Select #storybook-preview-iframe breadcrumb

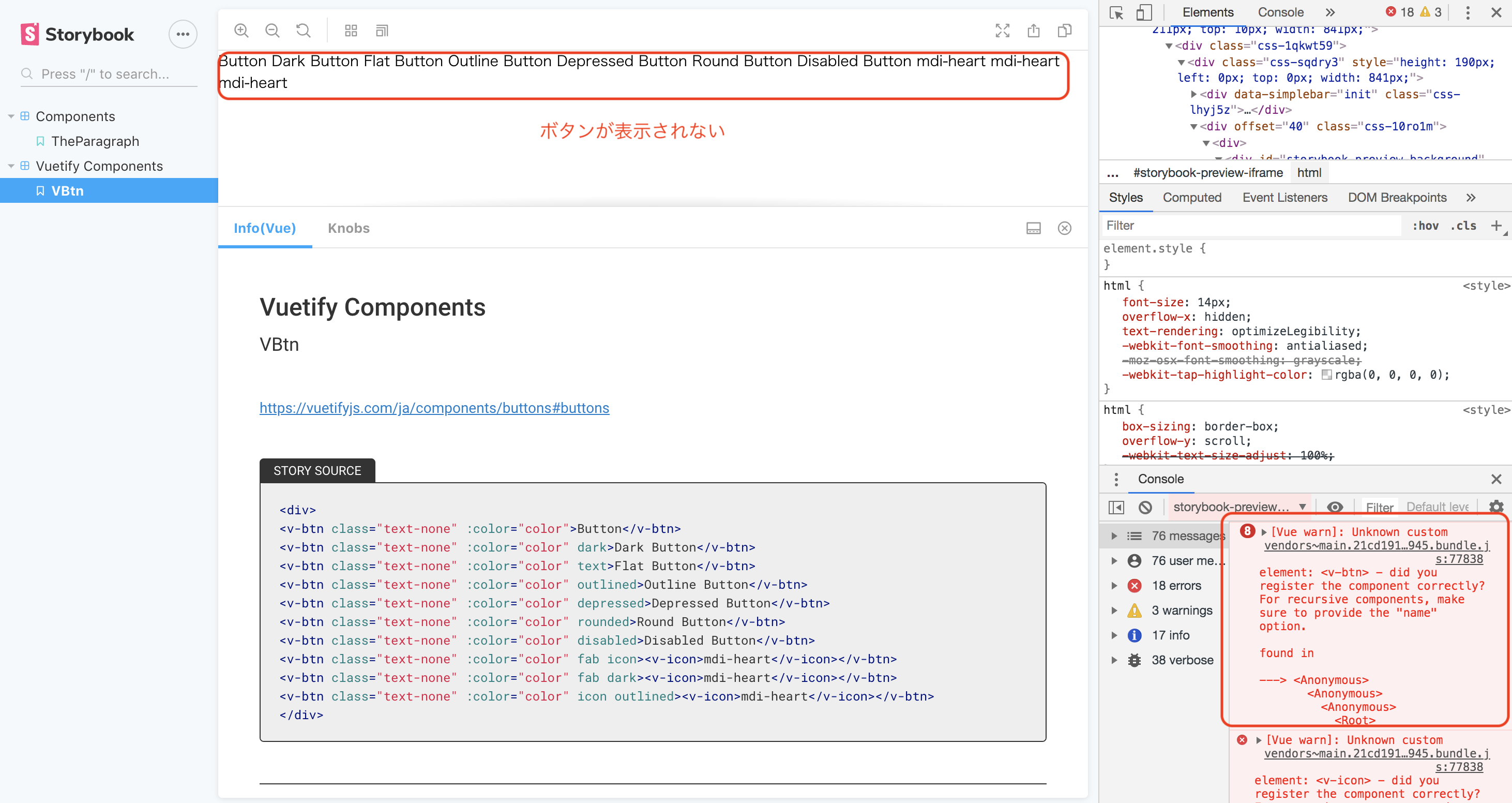(x=1207, y=173)
